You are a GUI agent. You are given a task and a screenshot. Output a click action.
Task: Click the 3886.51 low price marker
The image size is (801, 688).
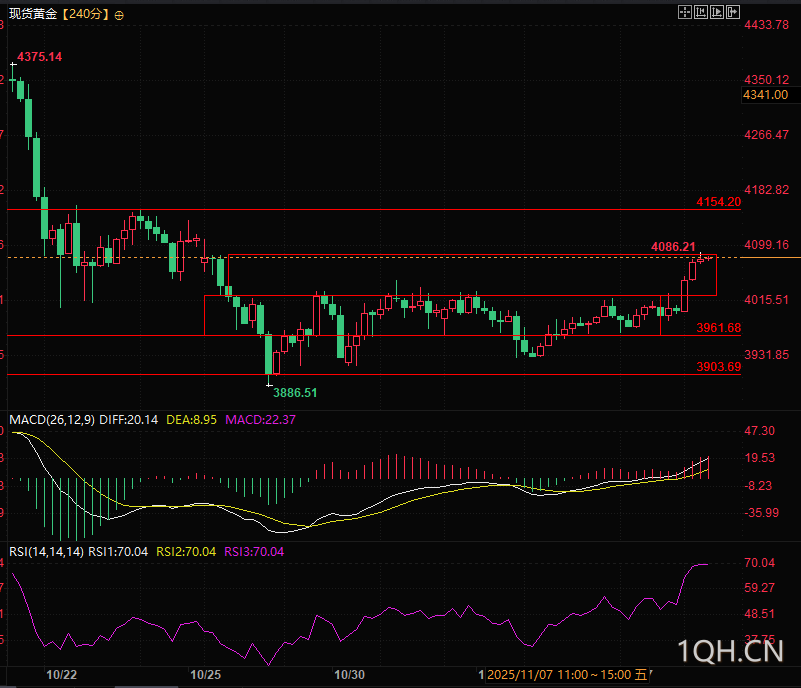[296, 393]
